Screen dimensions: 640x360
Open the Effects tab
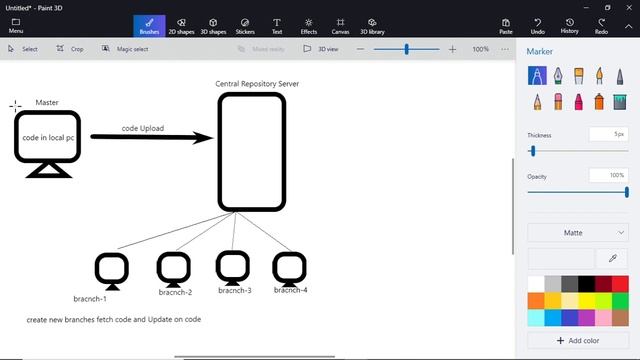click(309, 26)
